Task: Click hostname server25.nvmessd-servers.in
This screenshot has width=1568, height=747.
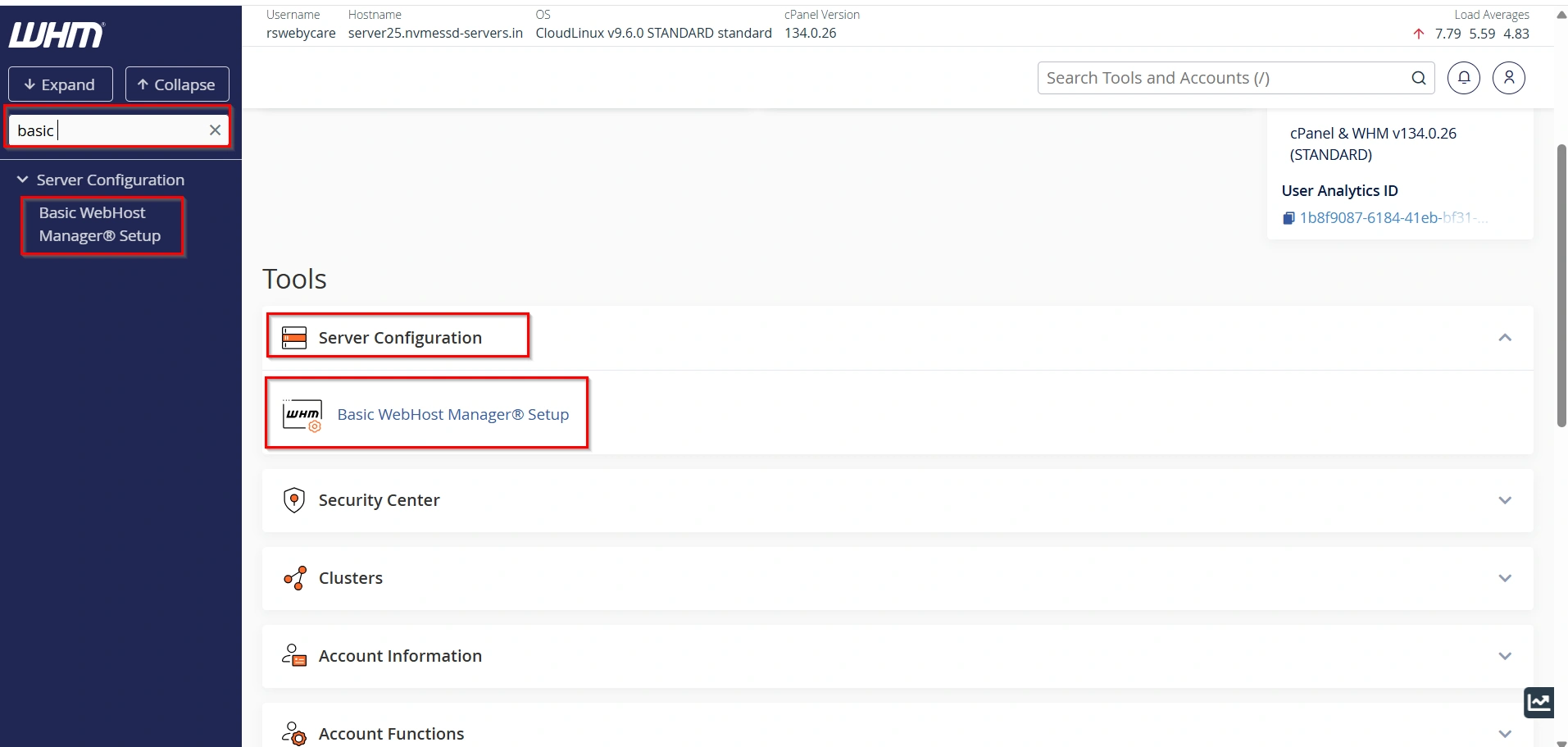Action: (x=435, y=34)
